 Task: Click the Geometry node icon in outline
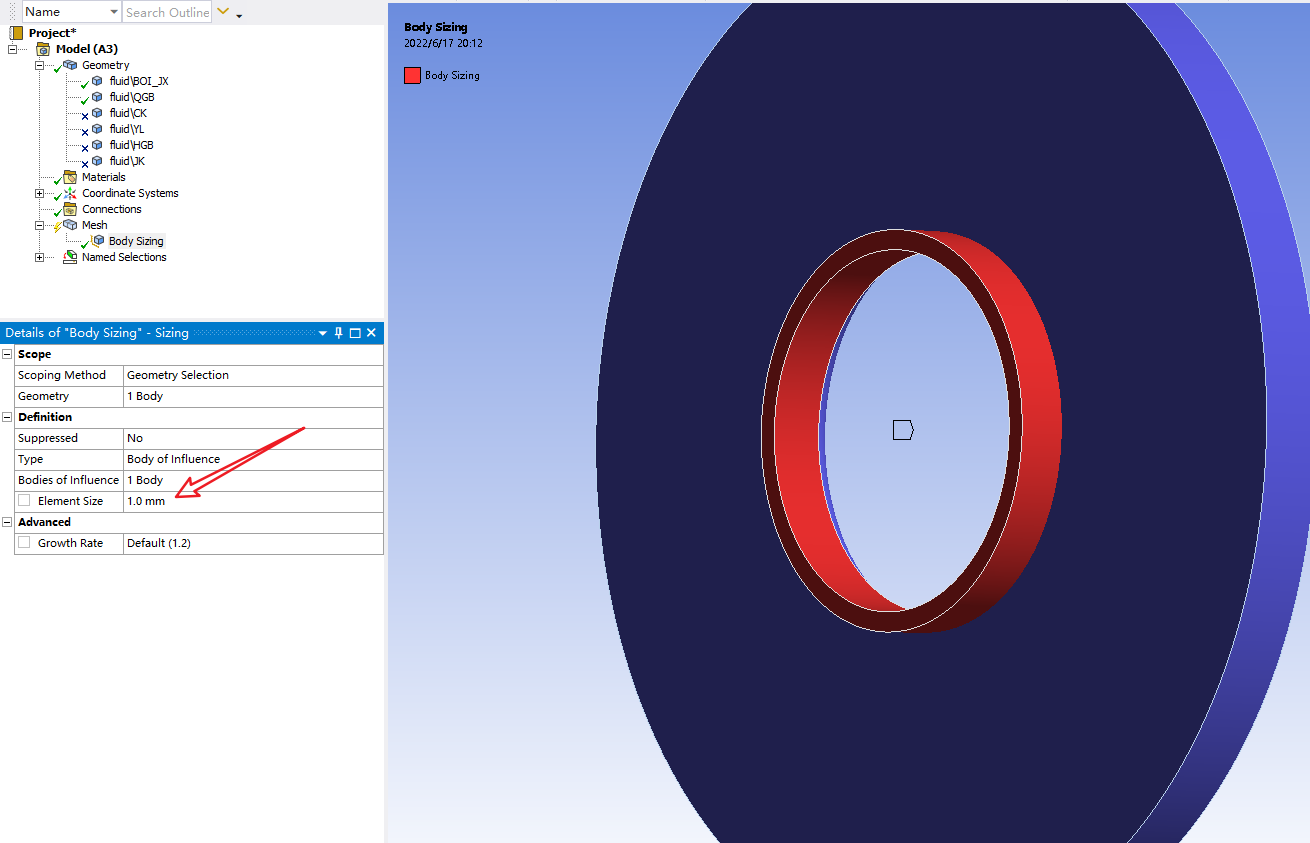tap(70, 65)
